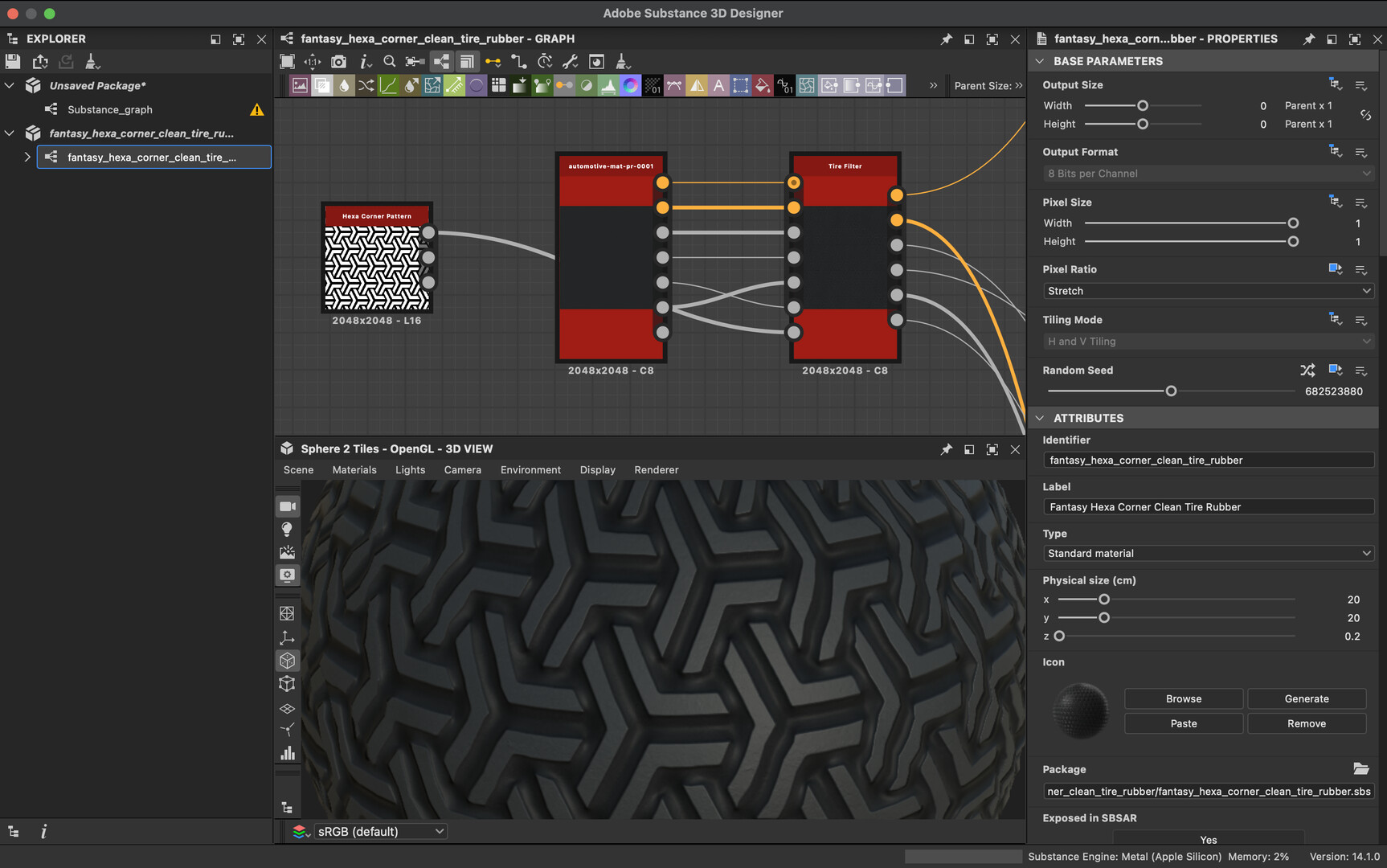
Task: Open the Pixel Ratio Stretch dropdown
Action: coord(1208,291)
